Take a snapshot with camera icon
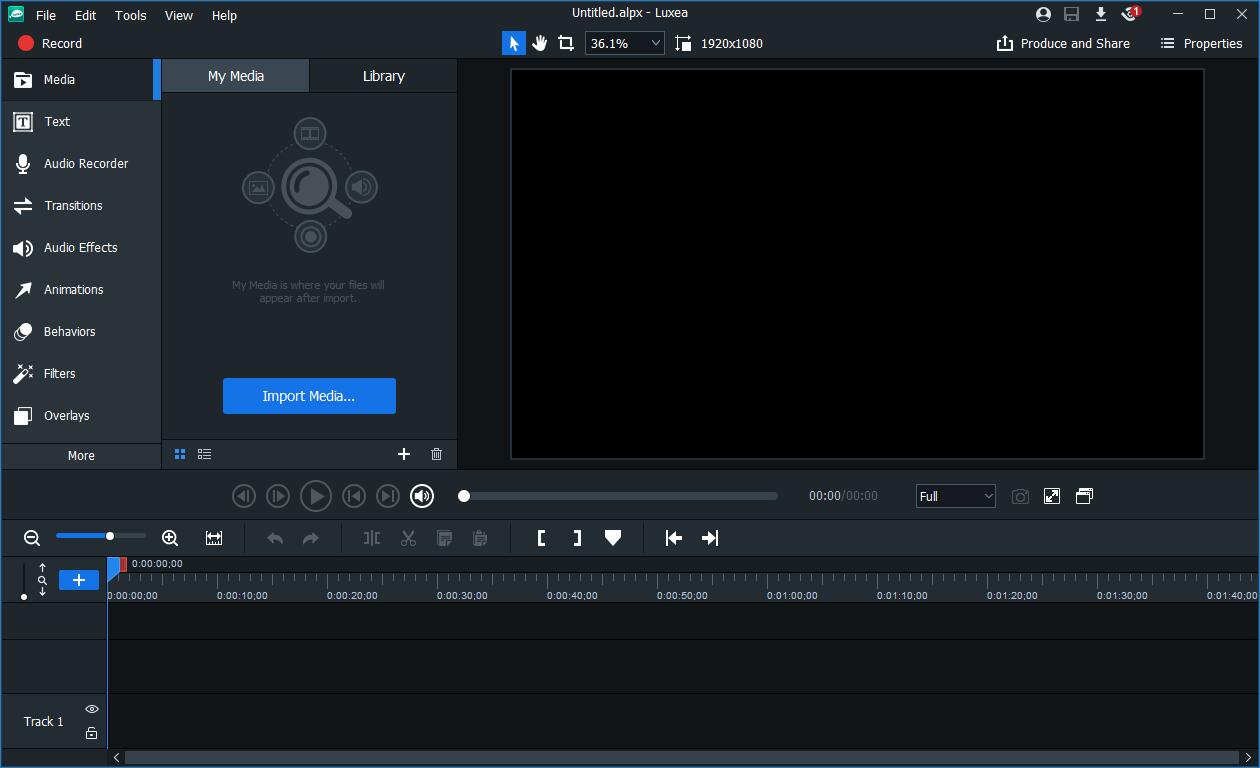The height and width of the screenshot is (768, 1260). click(1020, 496)
